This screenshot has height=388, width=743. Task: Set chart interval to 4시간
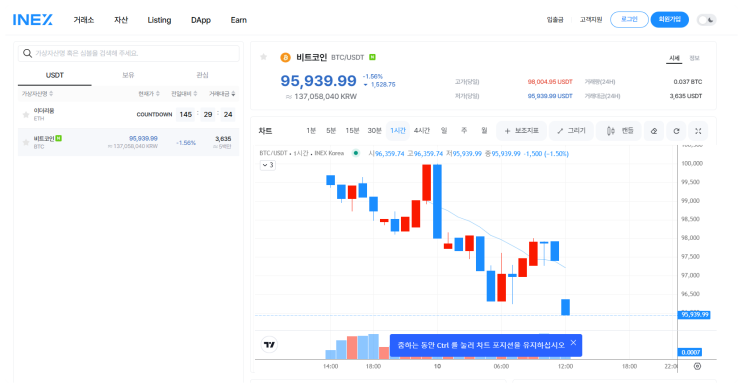click(422, 131)
